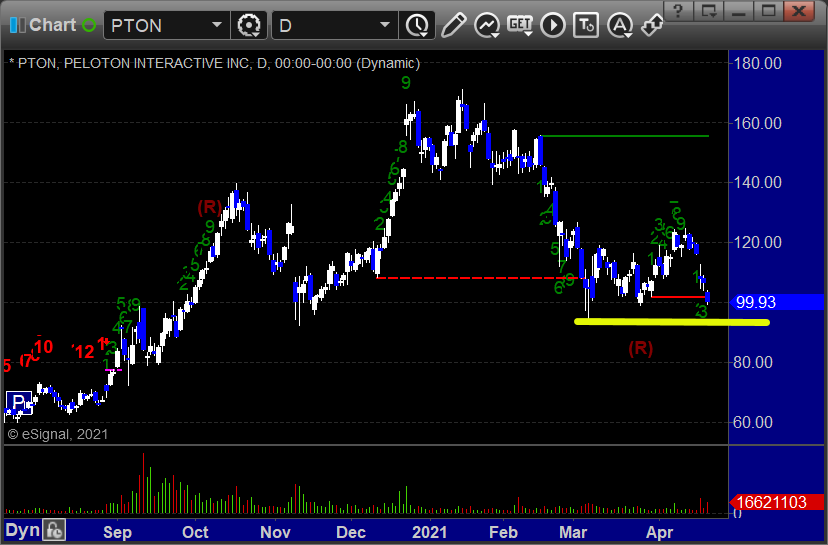This screenshot has width=828, height=545.
Task: Click the Sep label on time axis
Action: click(117, 532)
